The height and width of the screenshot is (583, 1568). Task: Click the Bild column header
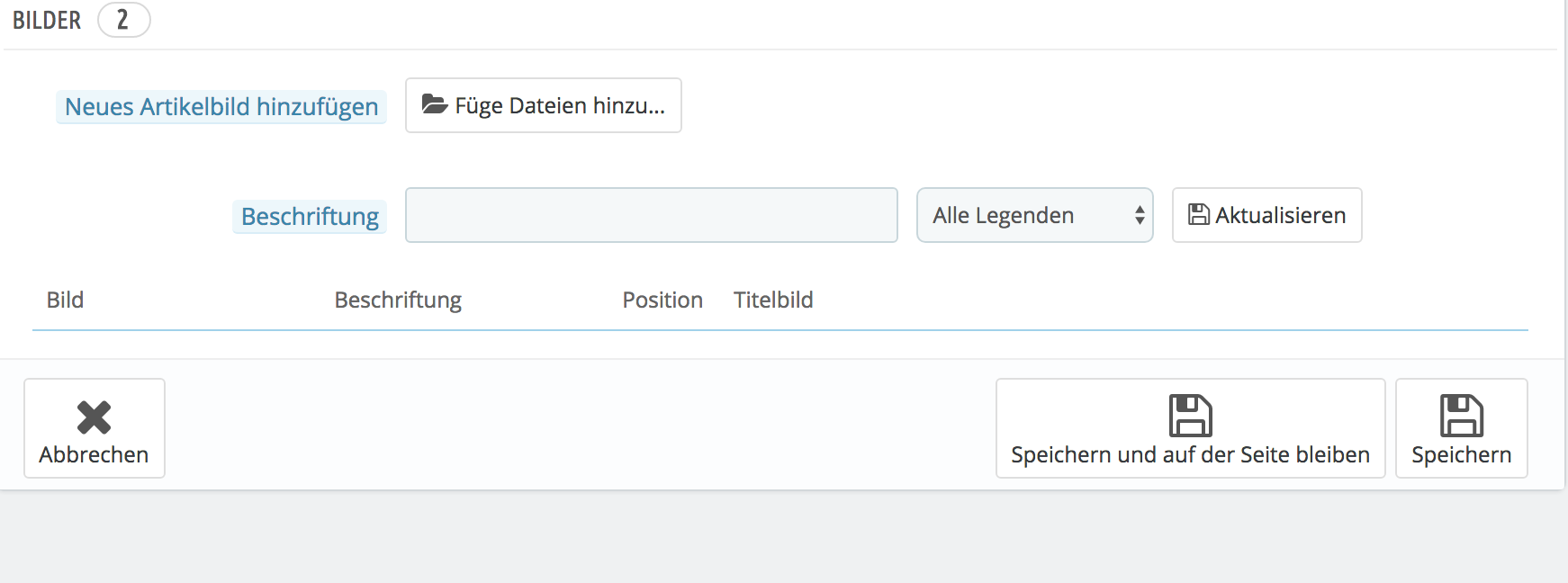click(65, 300)
